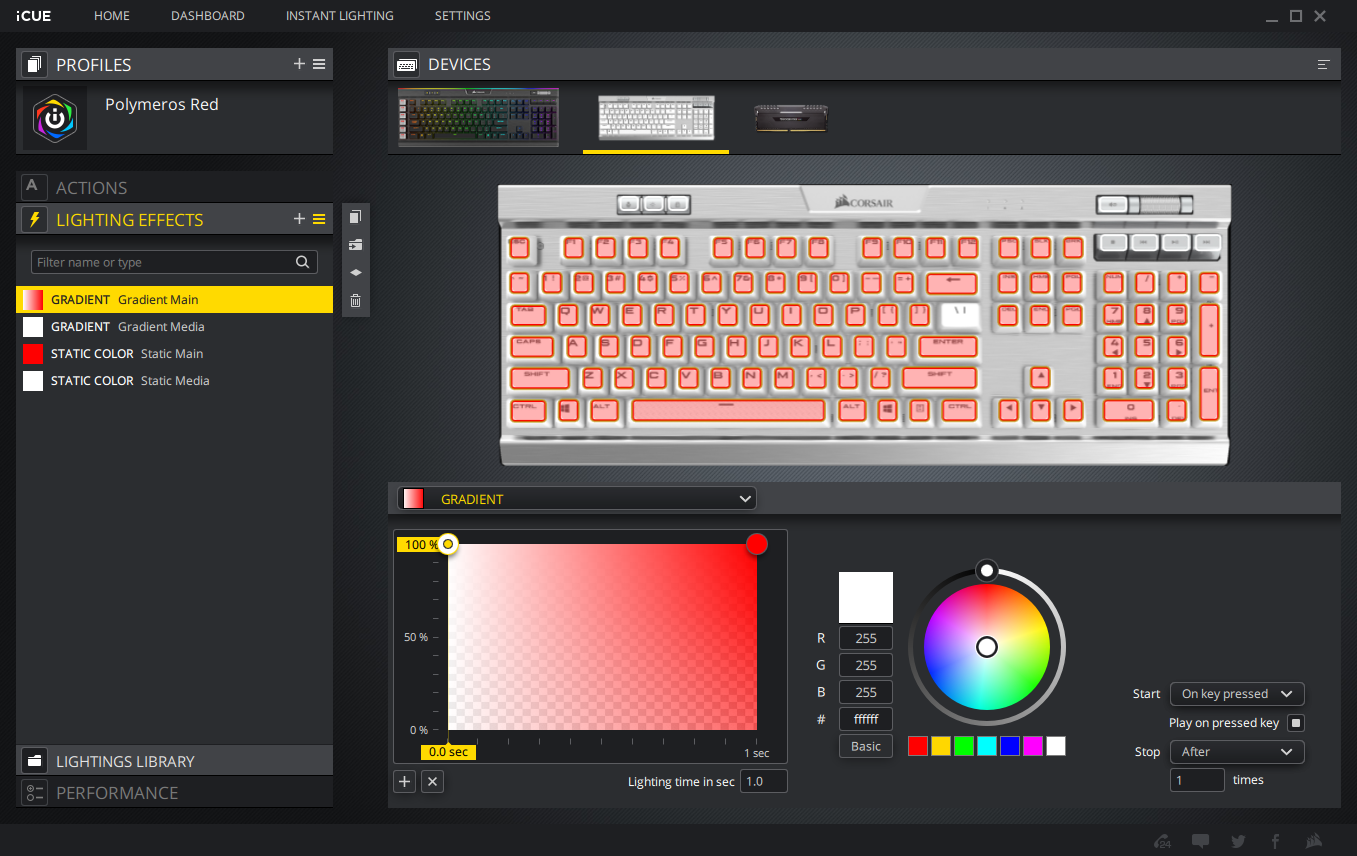1357x856 pixels.
Task: Remove gradient stop with the X button
Action: click(432, 782)
